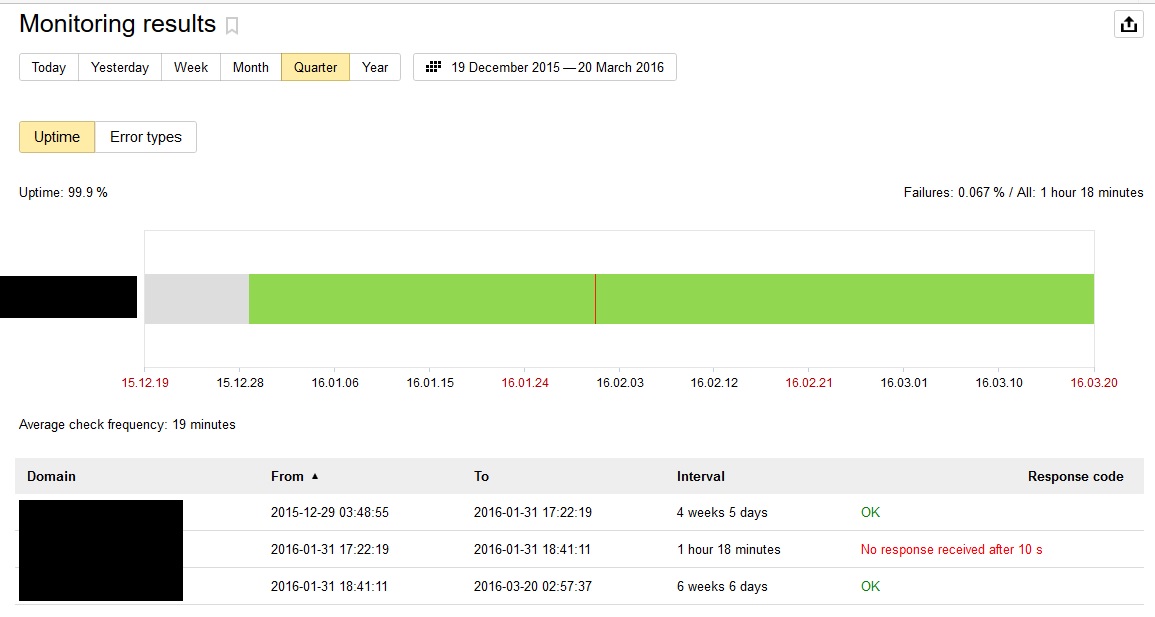Screen dimensions: 1155x617
Task: Click the 16.01.24 axis date label
Action: [x=524, y=383]
